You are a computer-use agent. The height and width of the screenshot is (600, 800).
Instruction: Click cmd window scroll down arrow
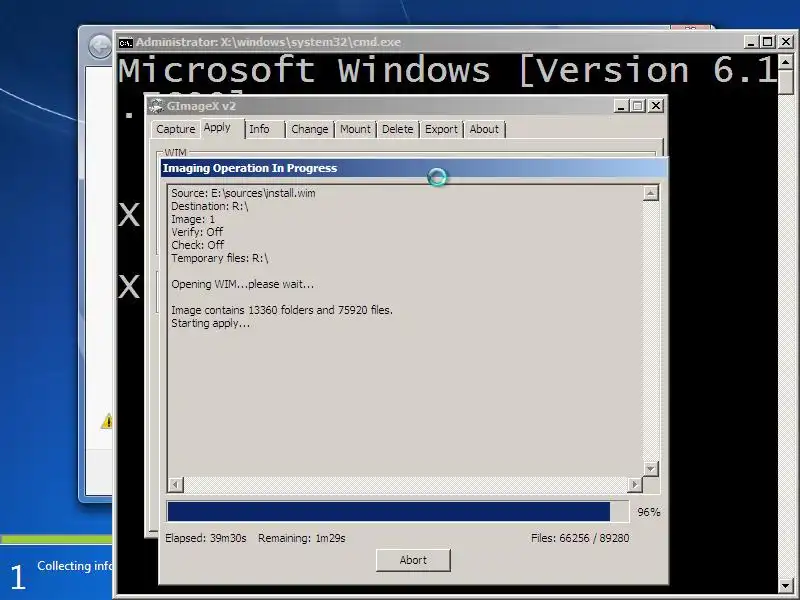[x=786, y=586]
